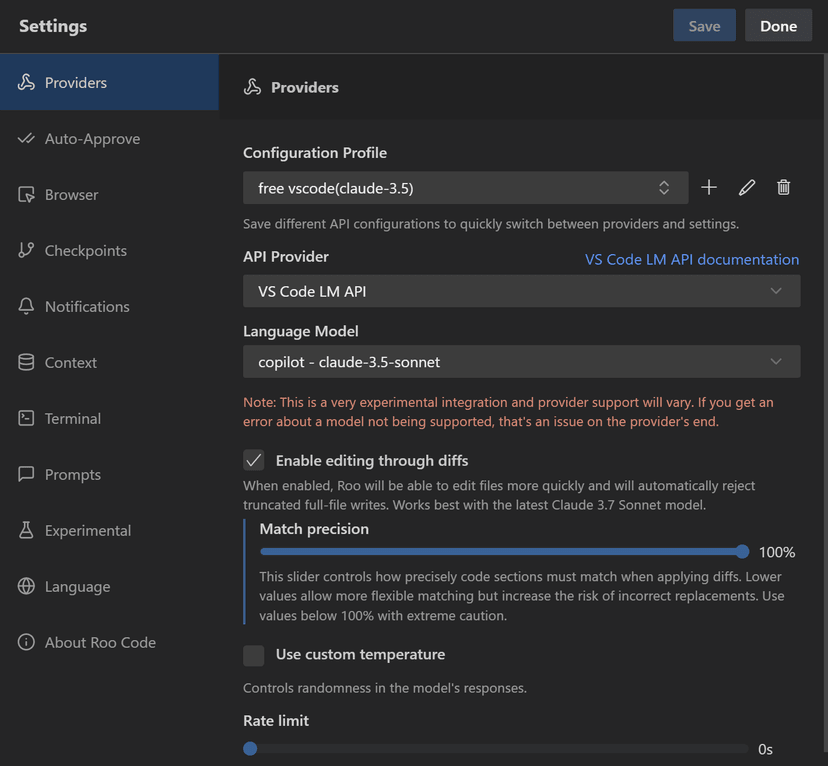828x766 pixels.
Task: Disable the Enable editing through diffs checkbox
Action: tap(253, 460)
